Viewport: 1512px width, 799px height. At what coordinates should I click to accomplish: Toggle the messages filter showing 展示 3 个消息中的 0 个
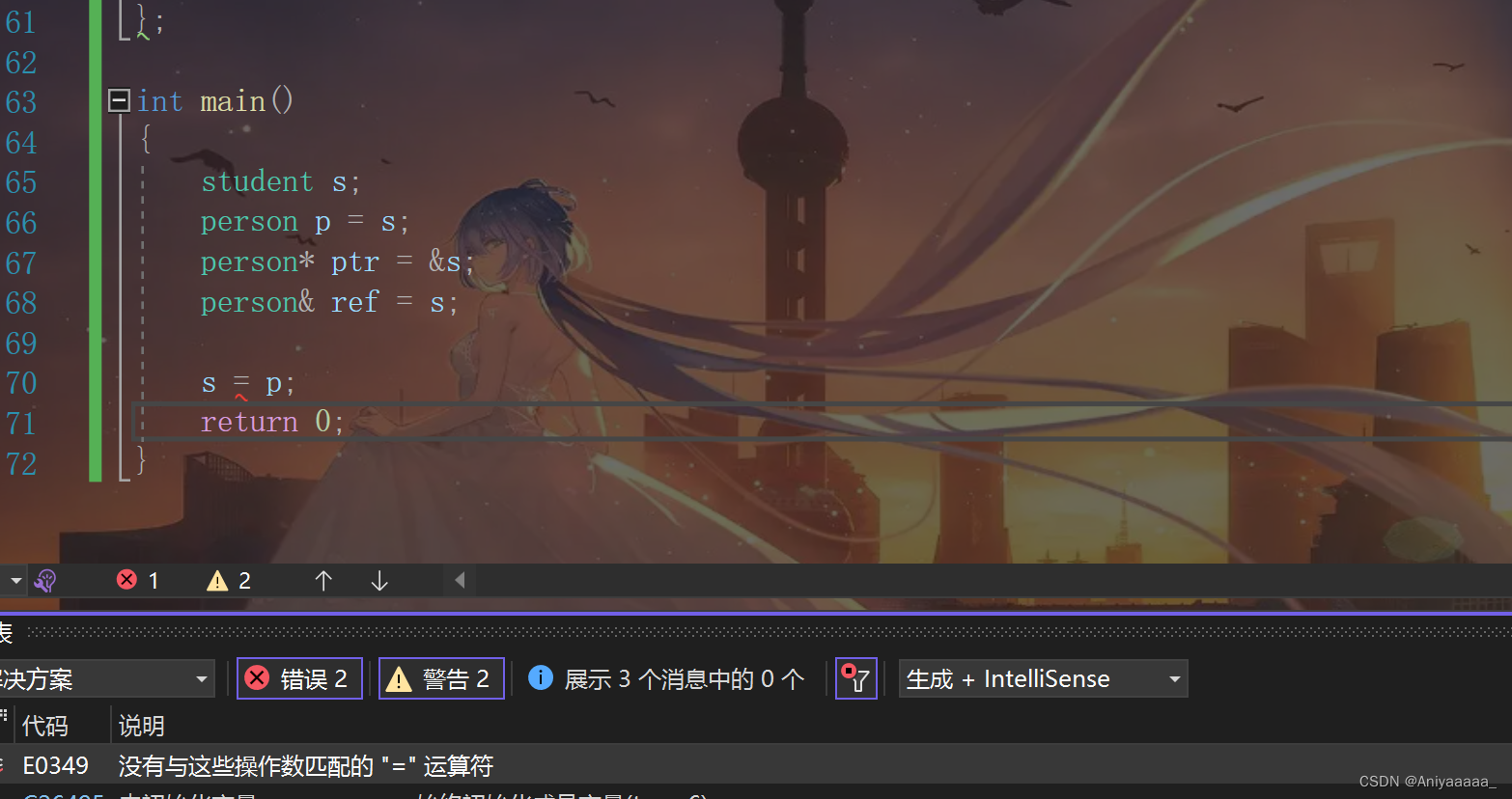666,678
